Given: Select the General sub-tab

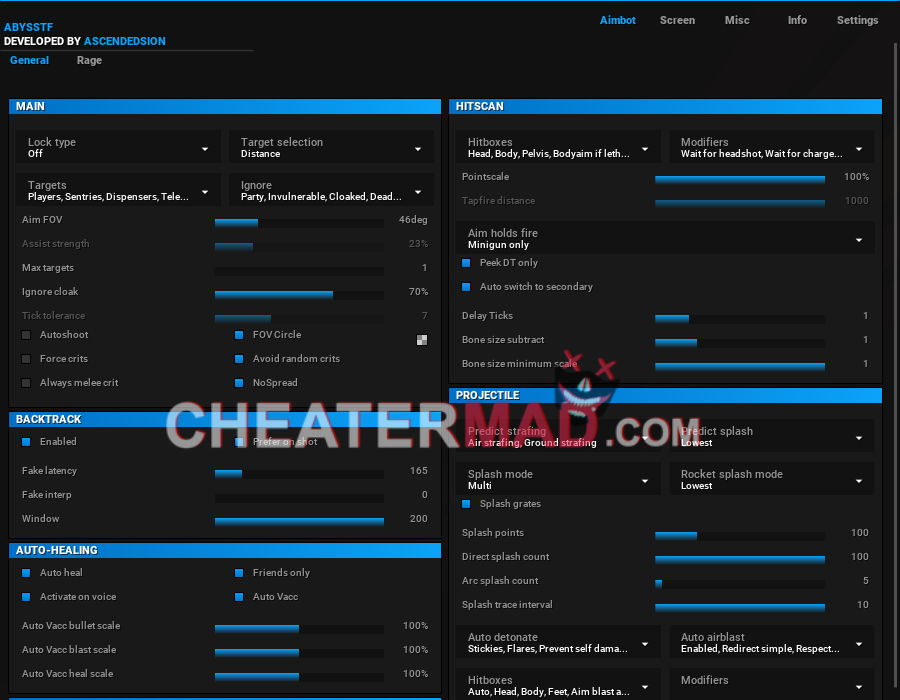Looking at the screenshot, I should (x=29, y=60).
